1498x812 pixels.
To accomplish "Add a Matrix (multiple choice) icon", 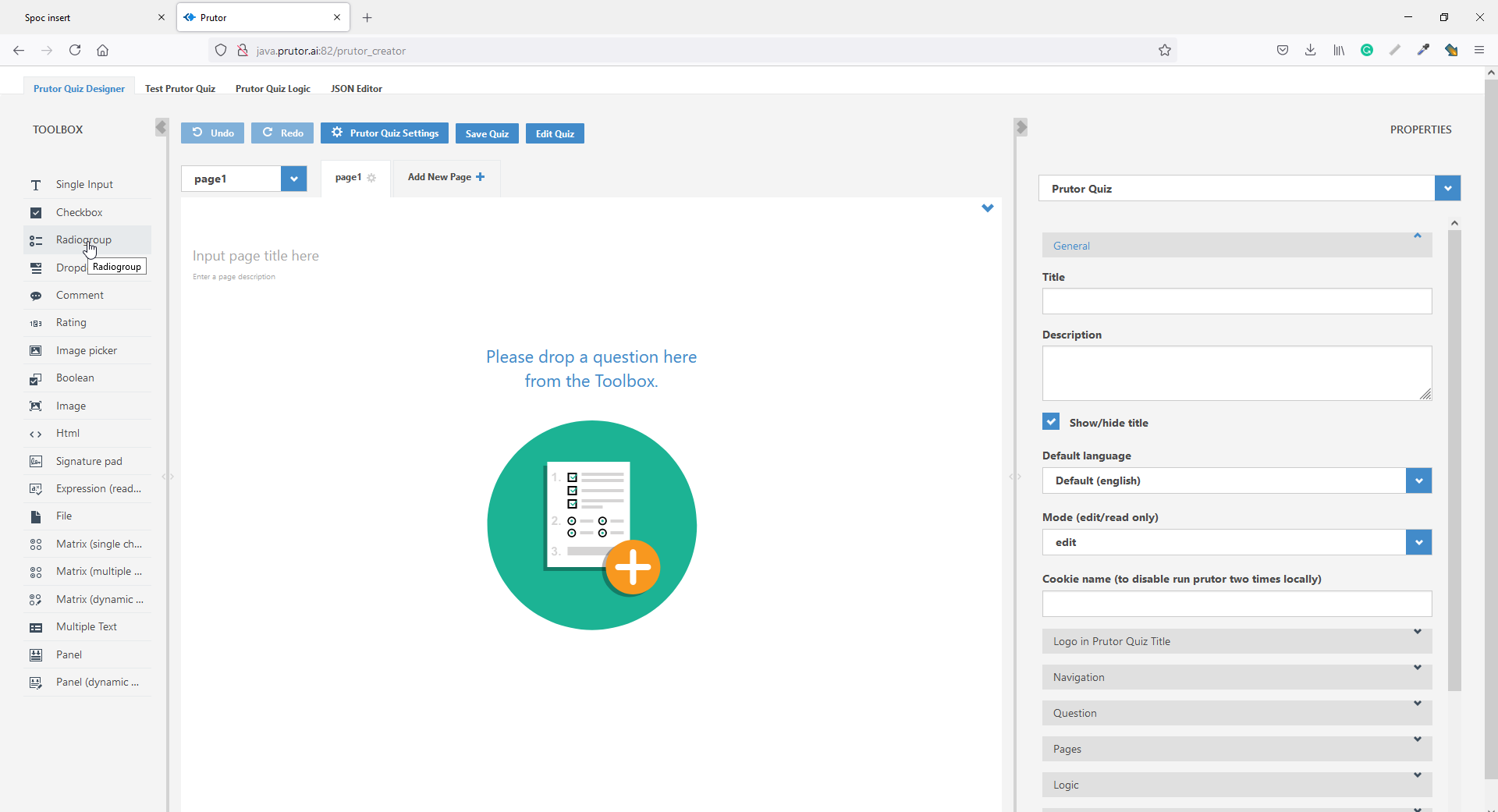I will pyautogui.click(x=36, y=572).
